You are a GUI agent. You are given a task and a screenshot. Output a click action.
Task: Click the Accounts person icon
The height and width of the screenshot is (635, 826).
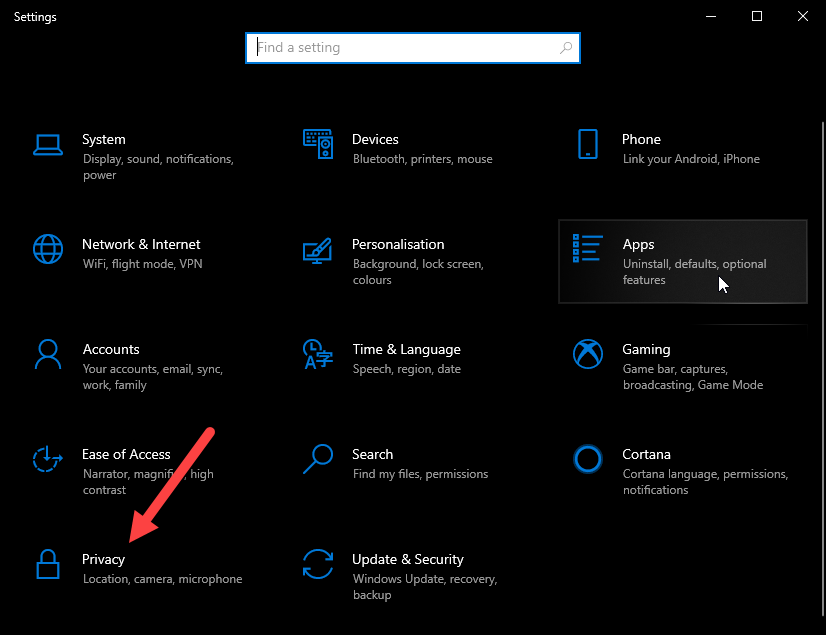pyautogui.click(x=48, y=354)
